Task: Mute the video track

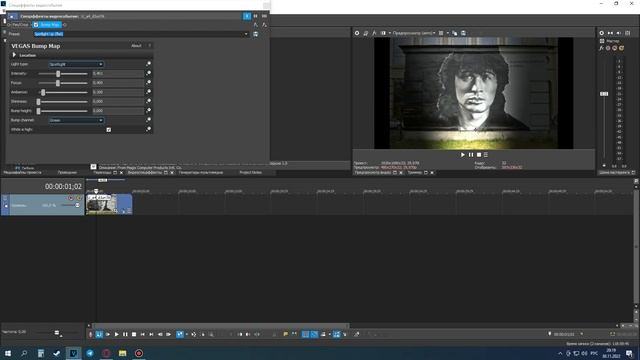Action: pyautogui.click(x=71, y=198)
